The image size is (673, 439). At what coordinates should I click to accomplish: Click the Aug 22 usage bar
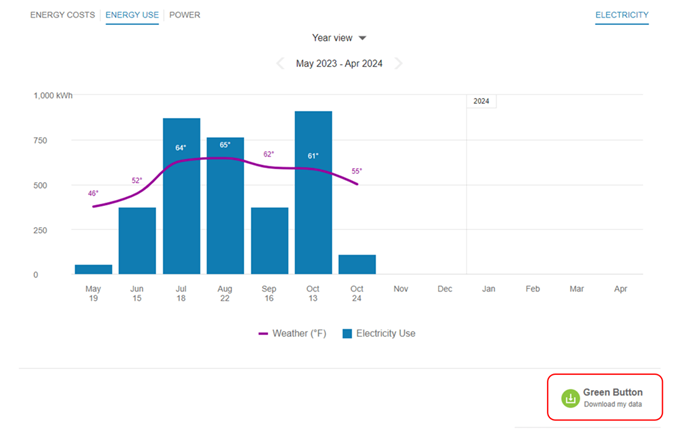(225, 206)
